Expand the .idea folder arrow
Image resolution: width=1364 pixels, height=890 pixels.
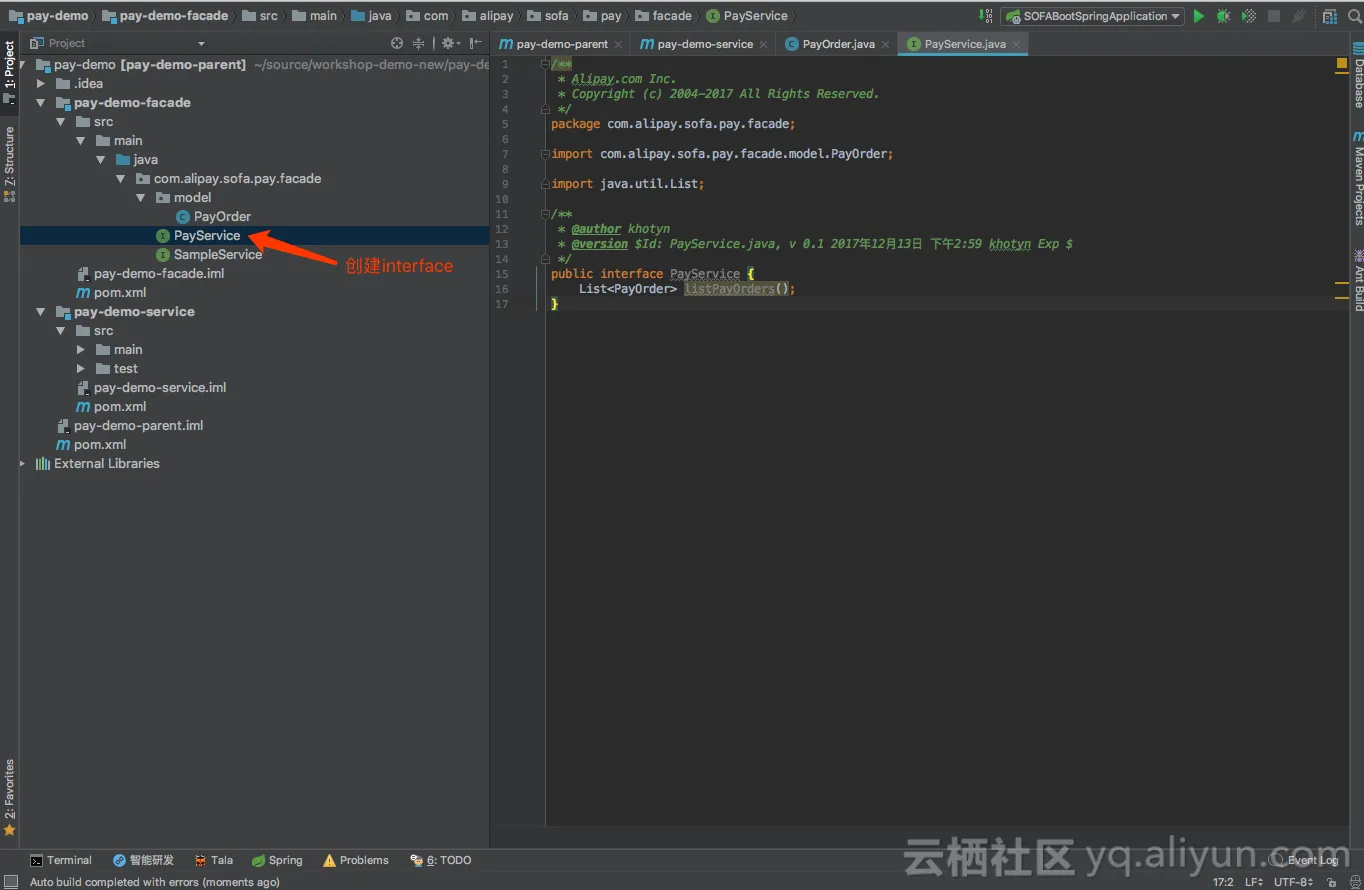click(x=41, y=83)
